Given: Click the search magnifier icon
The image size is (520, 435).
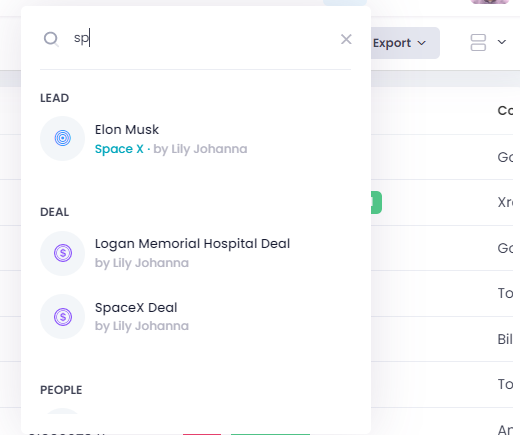Looking at the screenshot, I should (x=51, y=39).
